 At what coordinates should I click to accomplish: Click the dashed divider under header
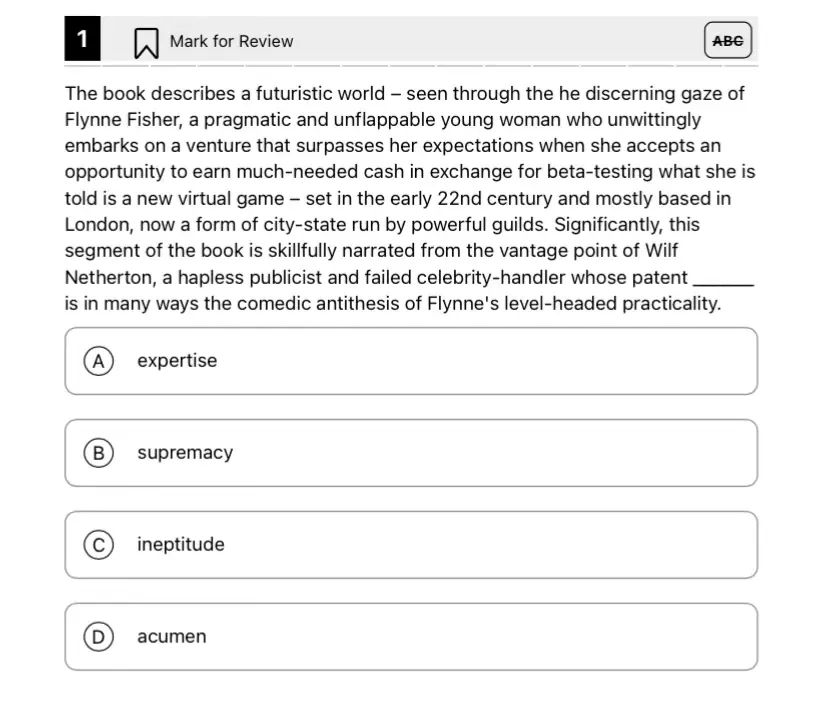(411, 66)
